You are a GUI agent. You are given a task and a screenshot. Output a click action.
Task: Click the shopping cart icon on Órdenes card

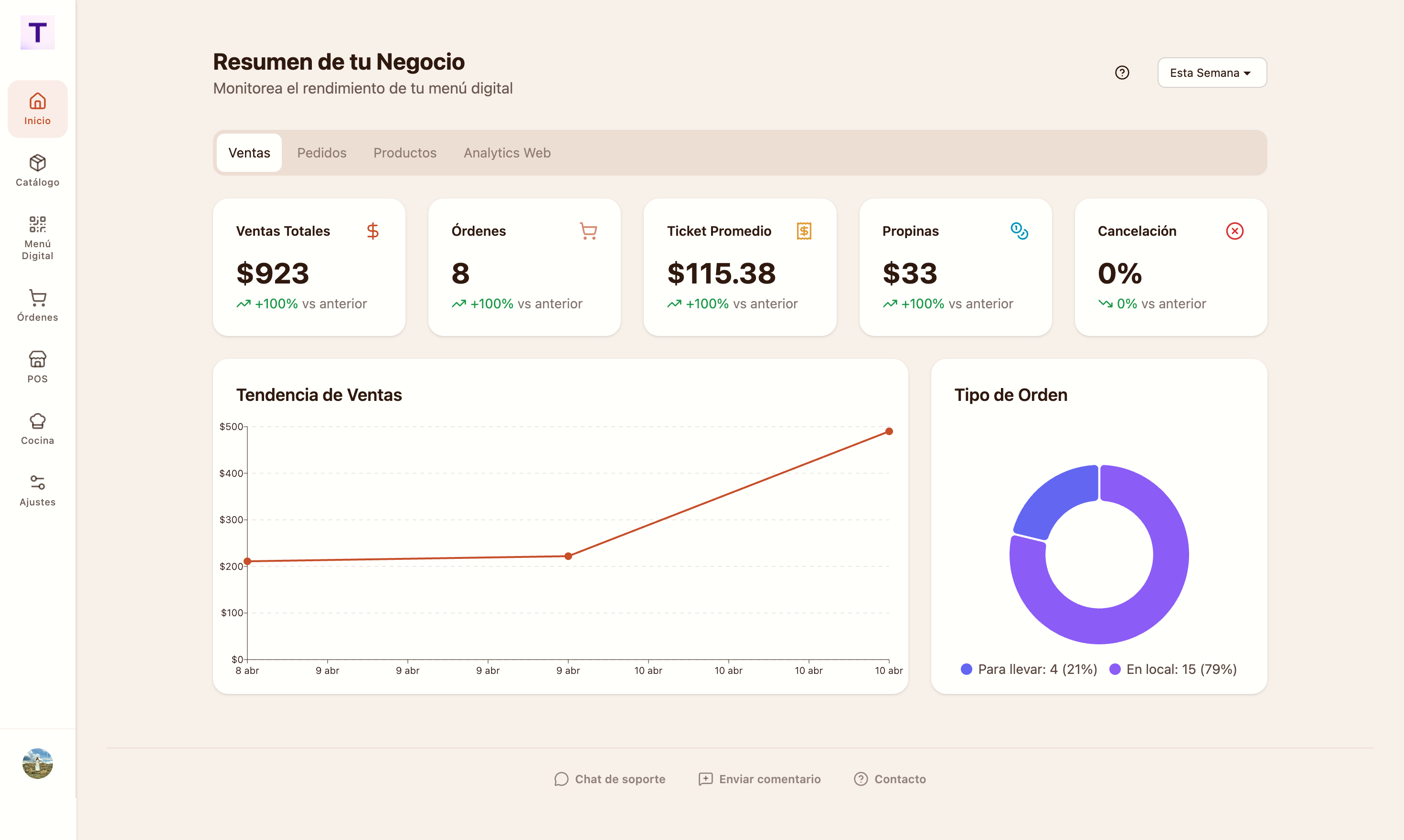(x=588, y=231)
